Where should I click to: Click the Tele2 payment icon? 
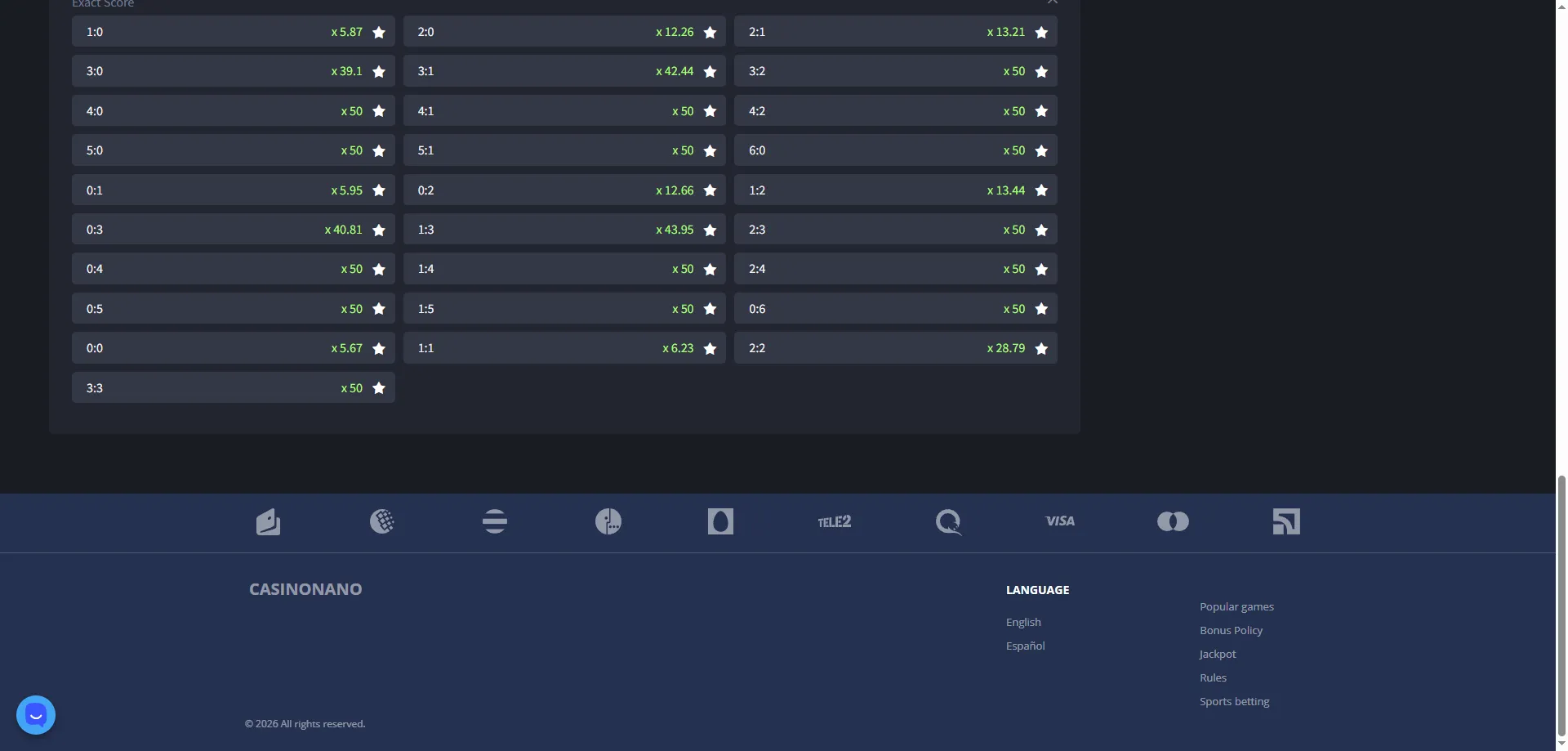(835, 521)
